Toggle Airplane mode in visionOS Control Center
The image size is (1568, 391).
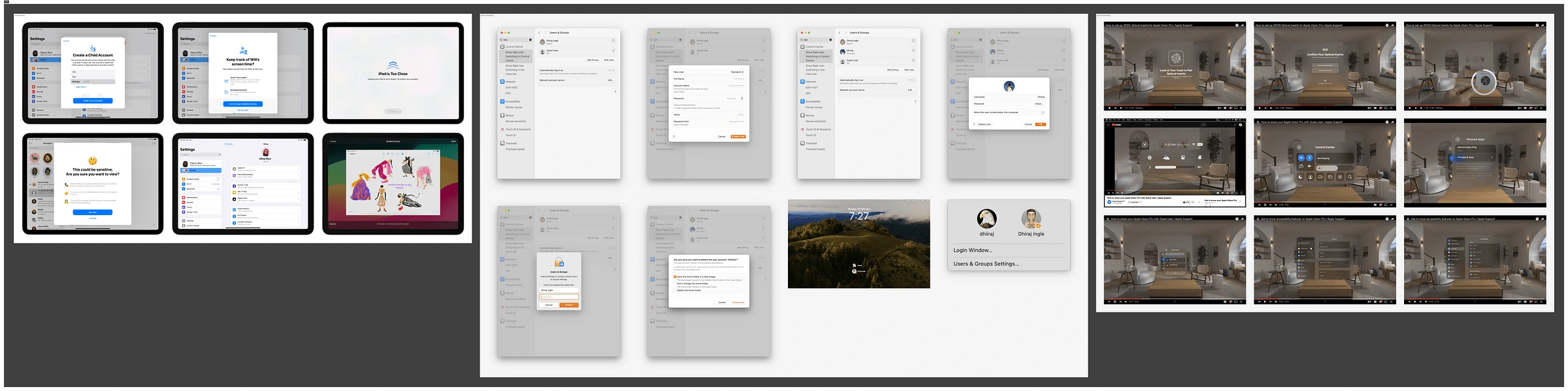click(x=1309, y=166)
